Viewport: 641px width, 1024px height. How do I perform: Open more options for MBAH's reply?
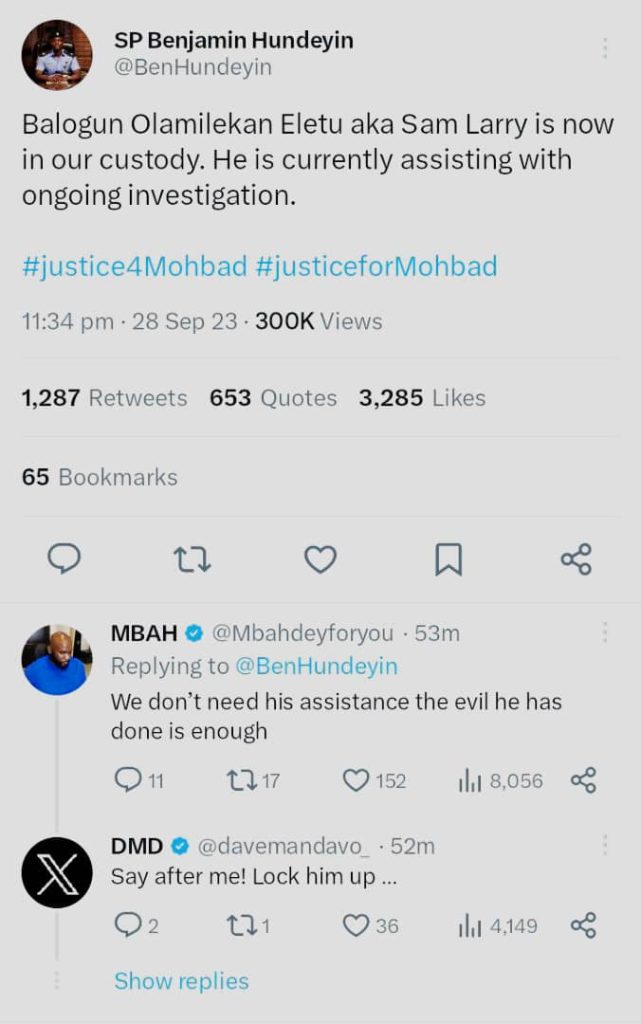point(604,632)
